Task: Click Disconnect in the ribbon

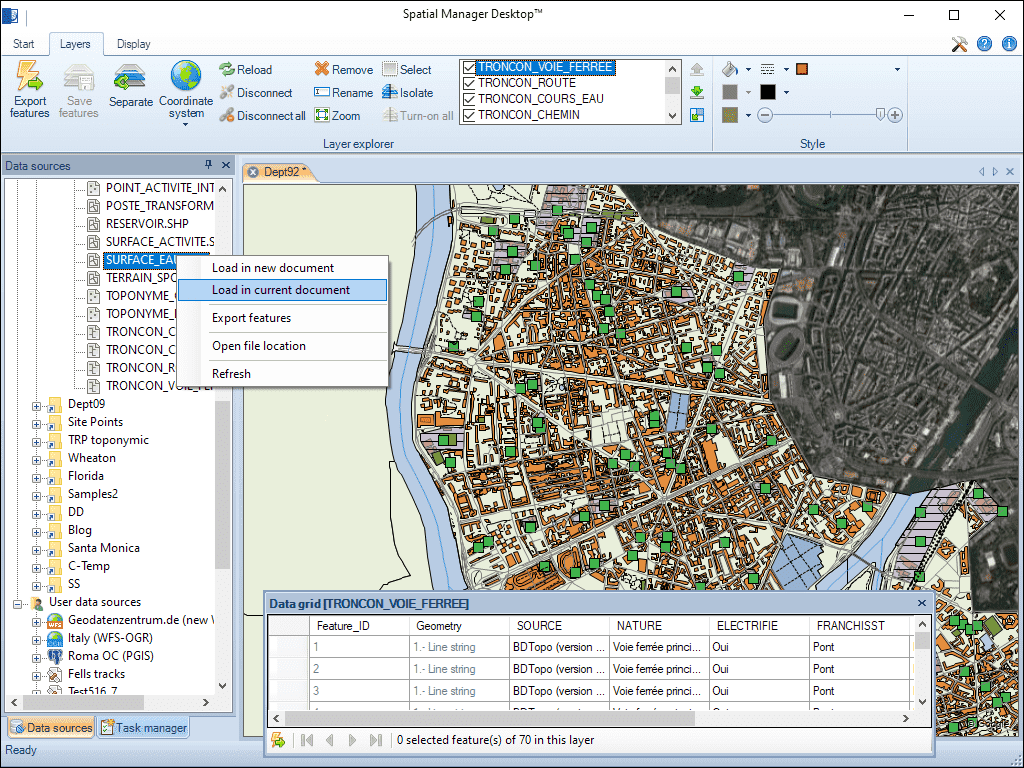Action: point(256,93)
